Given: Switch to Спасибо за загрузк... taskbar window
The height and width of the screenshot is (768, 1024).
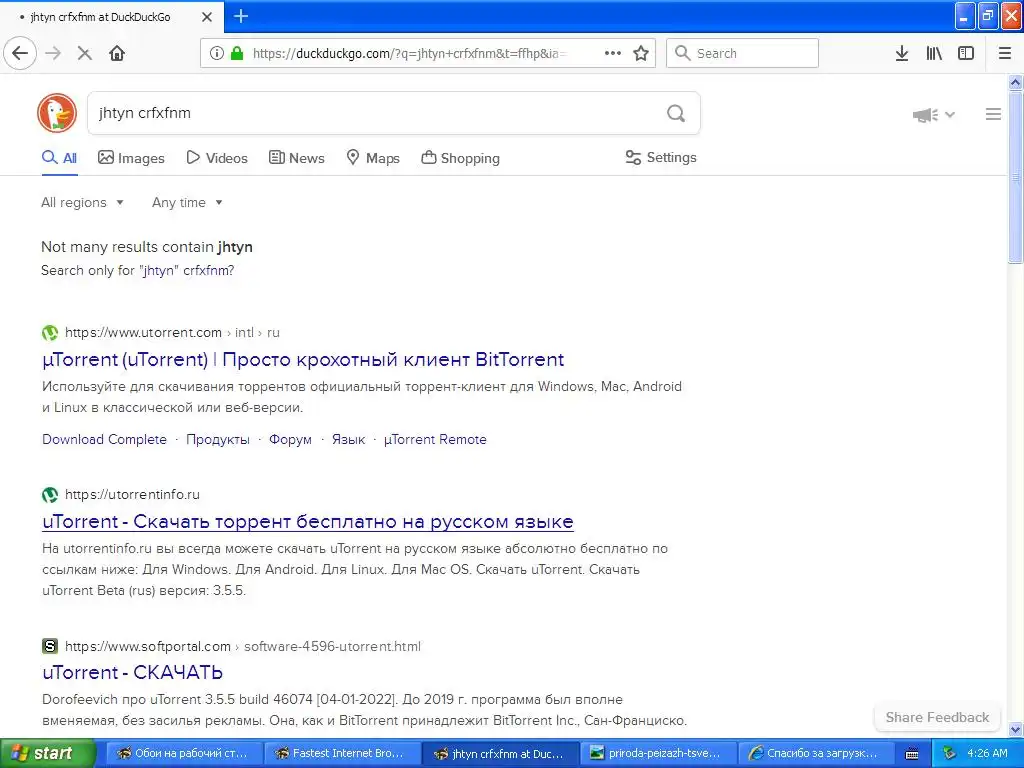Looking at the screenshot, I should (816, 753).
